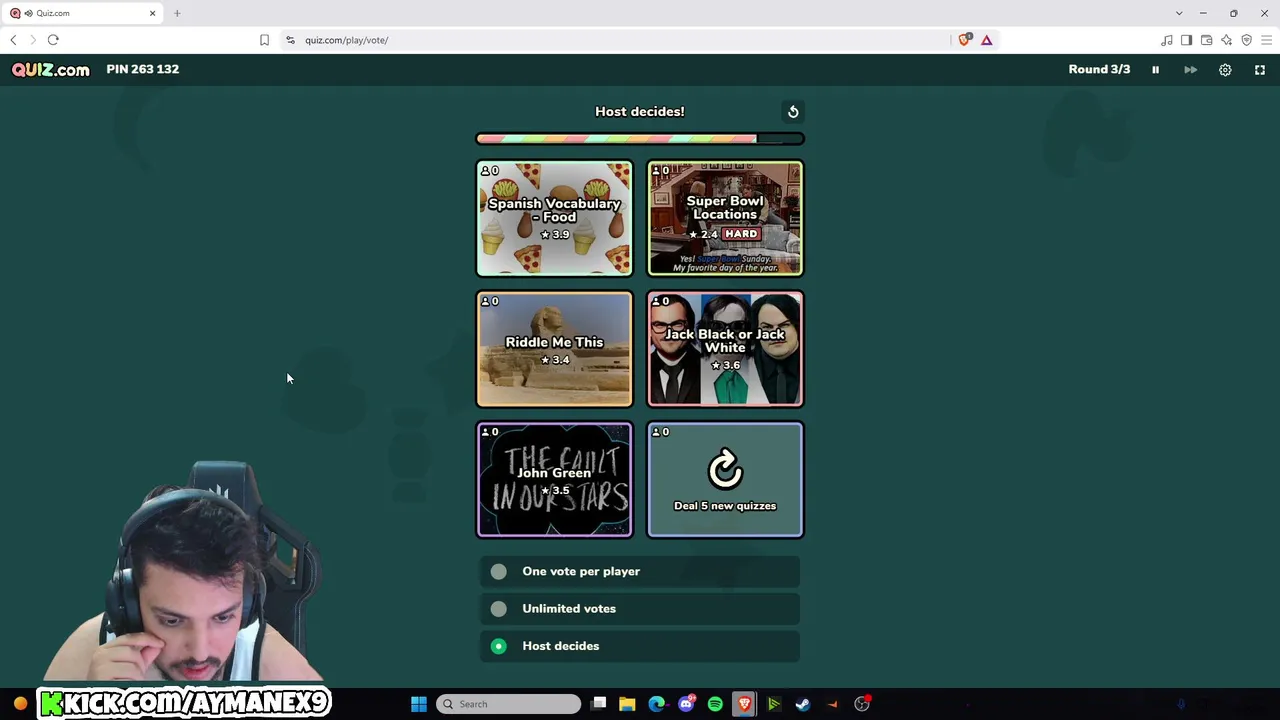Deal 5 new quizzes
The image size is (1280, 720).
(x=725, y=480)
